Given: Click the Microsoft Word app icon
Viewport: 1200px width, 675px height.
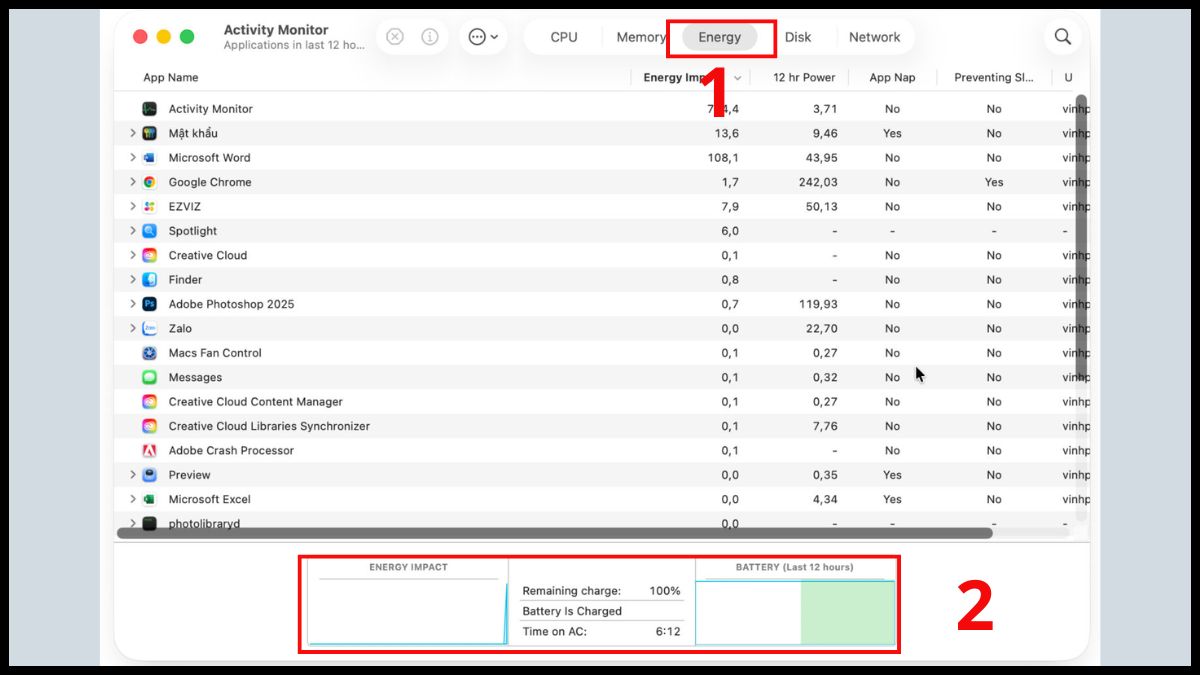Looking at the screenshot, I should 149,158.
